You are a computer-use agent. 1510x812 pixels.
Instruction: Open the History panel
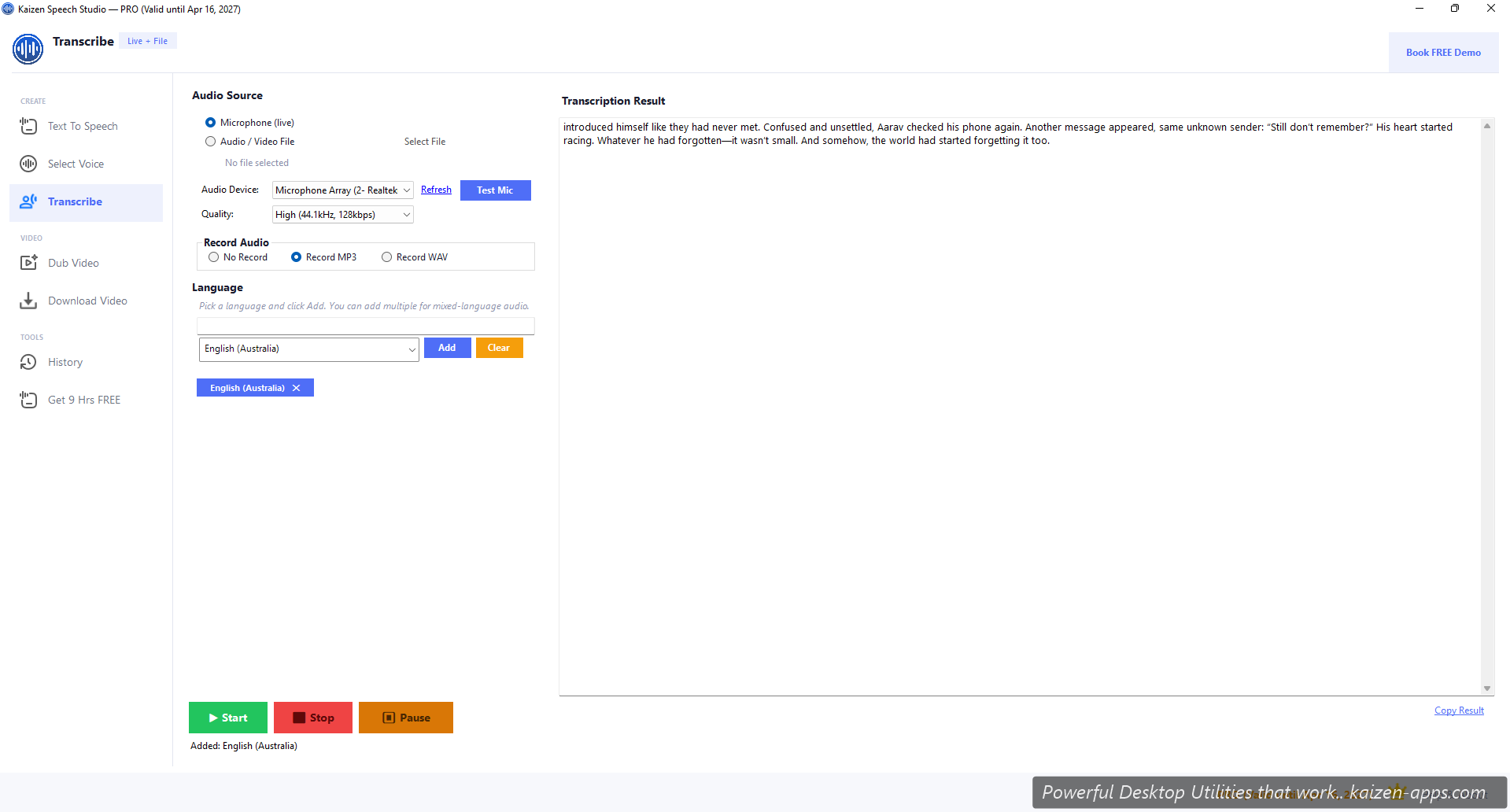coord(65,362)
